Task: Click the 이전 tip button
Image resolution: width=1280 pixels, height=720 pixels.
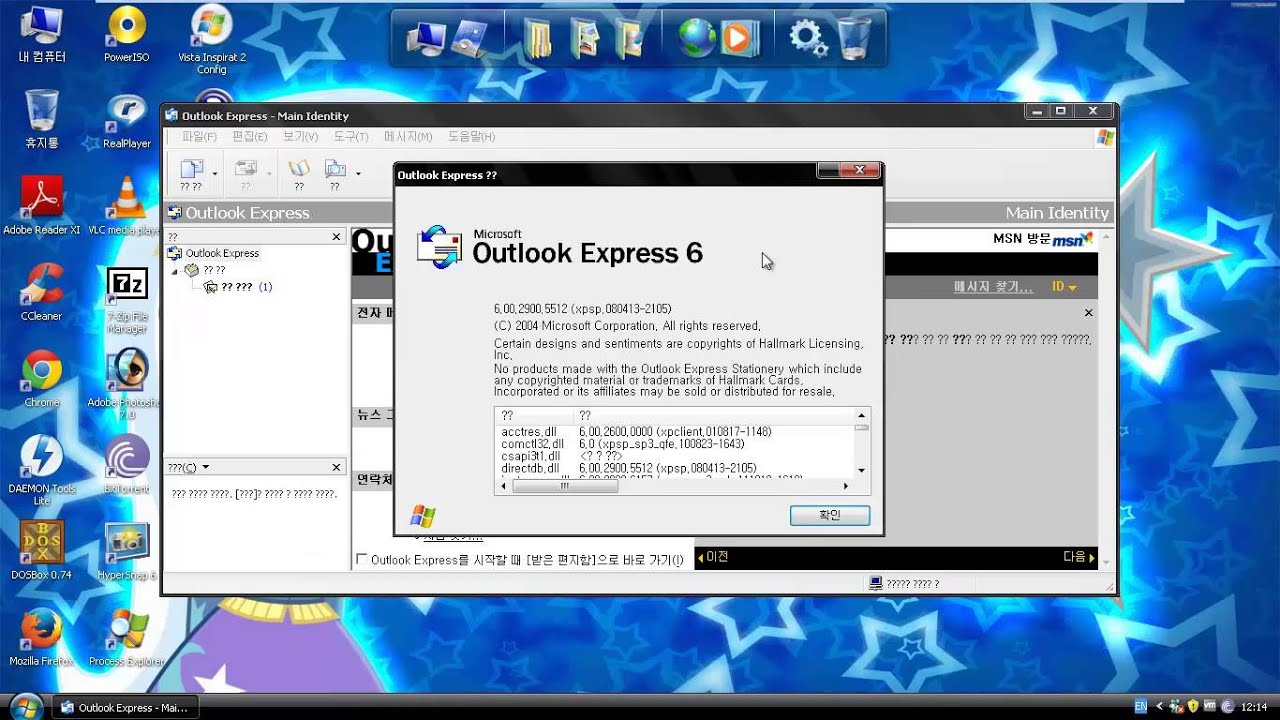Action: [713, 557]
